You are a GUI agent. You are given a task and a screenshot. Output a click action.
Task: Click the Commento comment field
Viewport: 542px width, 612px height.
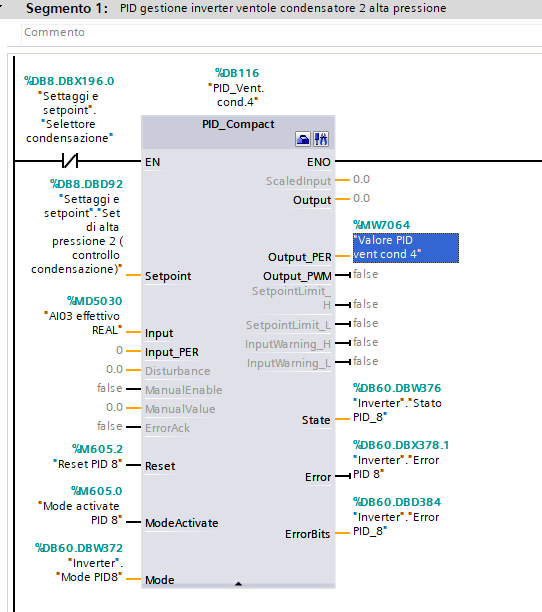(x=281, y=32)
